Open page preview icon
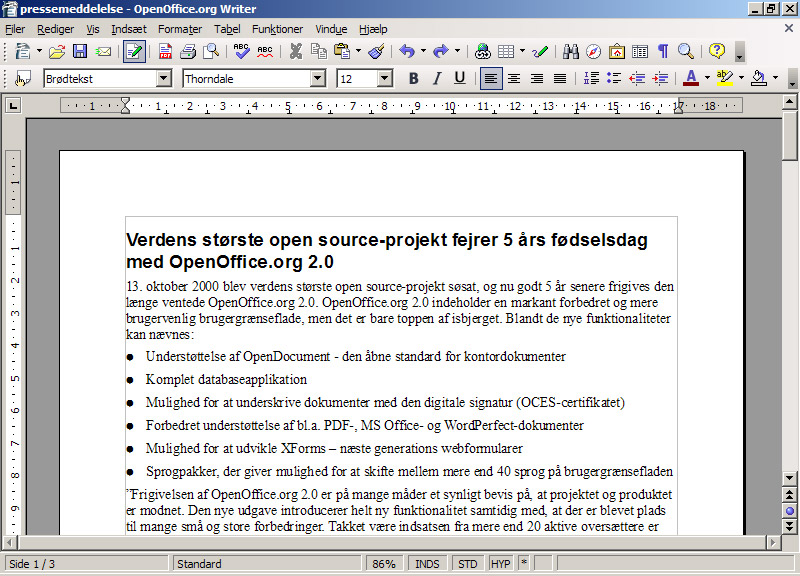 click(211, 52)
